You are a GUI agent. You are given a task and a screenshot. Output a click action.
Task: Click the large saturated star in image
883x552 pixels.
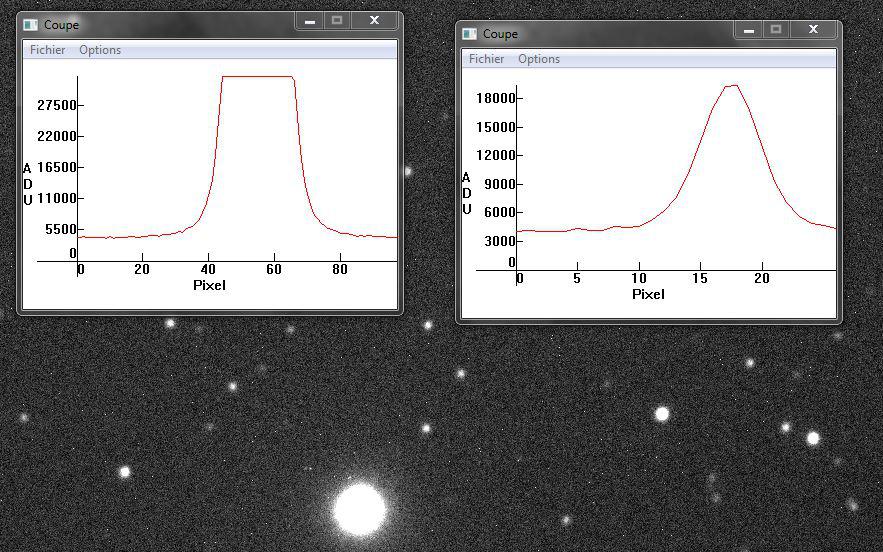(x=359, y=510)
